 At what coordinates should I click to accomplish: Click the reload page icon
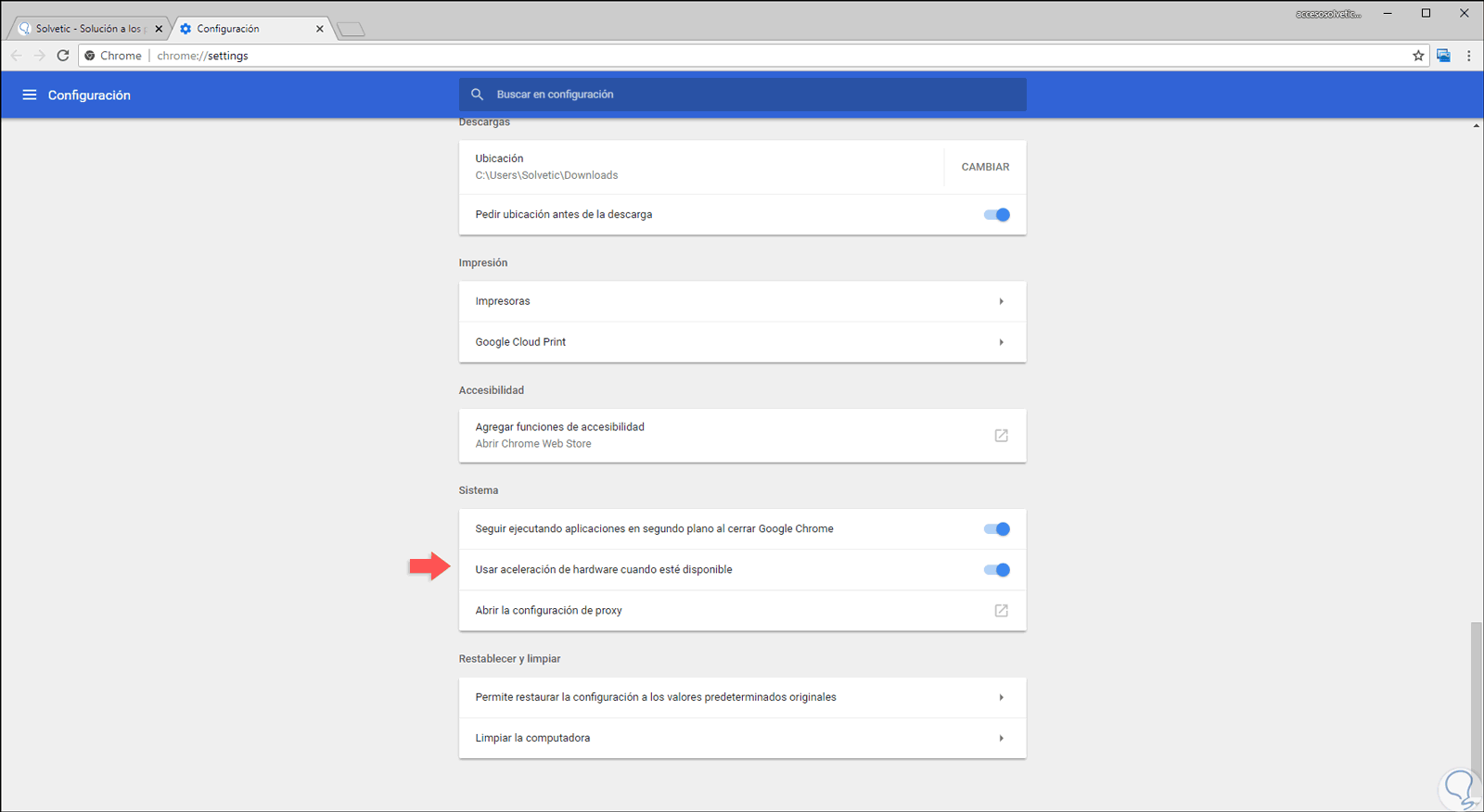(63, 56)
